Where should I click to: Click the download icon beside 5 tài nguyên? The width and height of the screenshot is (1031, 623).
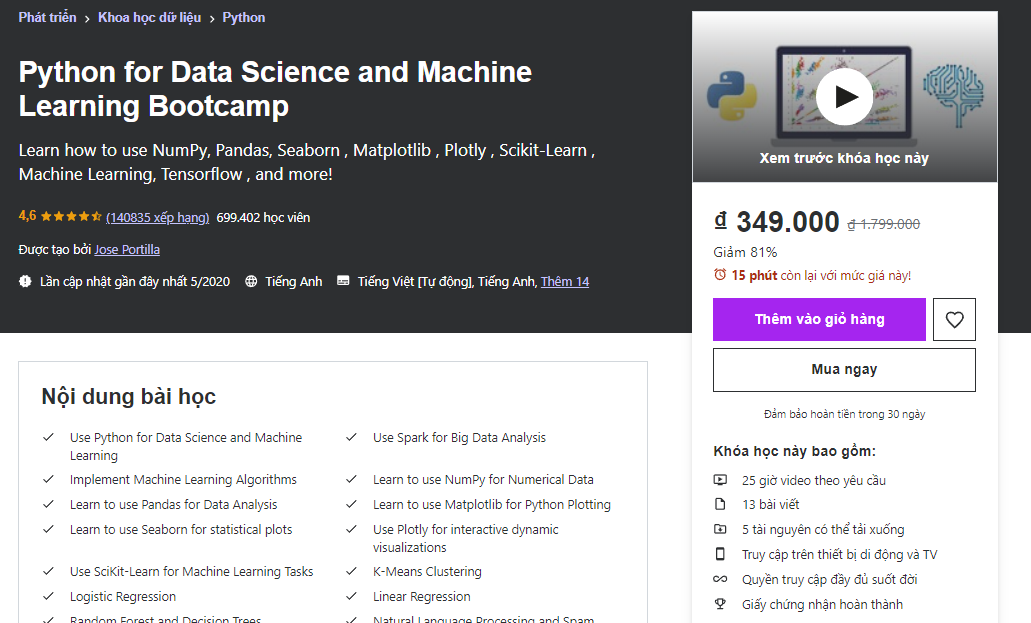(x=720, y=529)
